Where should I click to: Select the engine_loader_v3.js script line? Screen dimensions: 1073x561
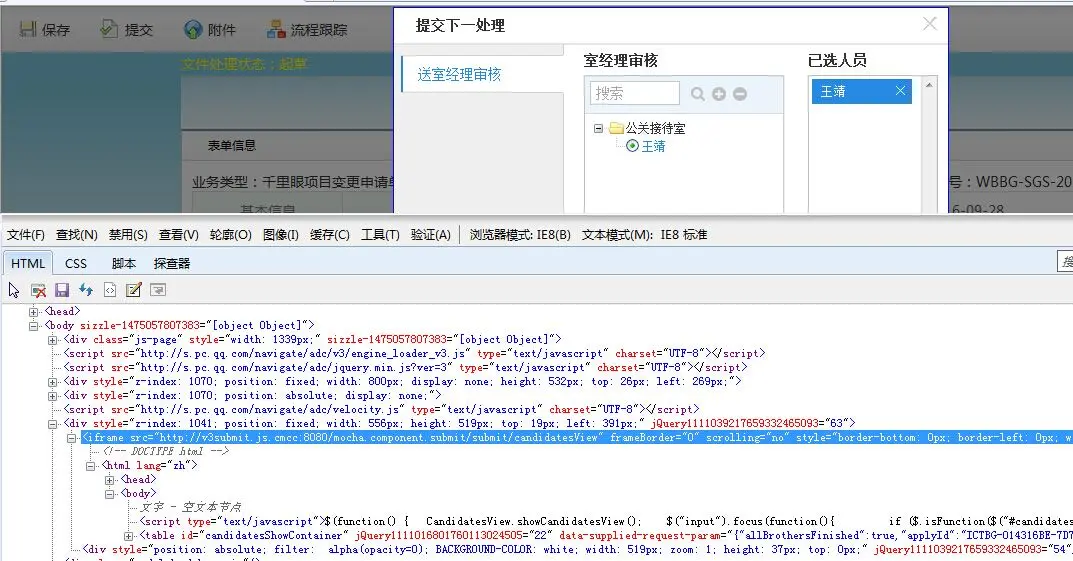(415, 354)
